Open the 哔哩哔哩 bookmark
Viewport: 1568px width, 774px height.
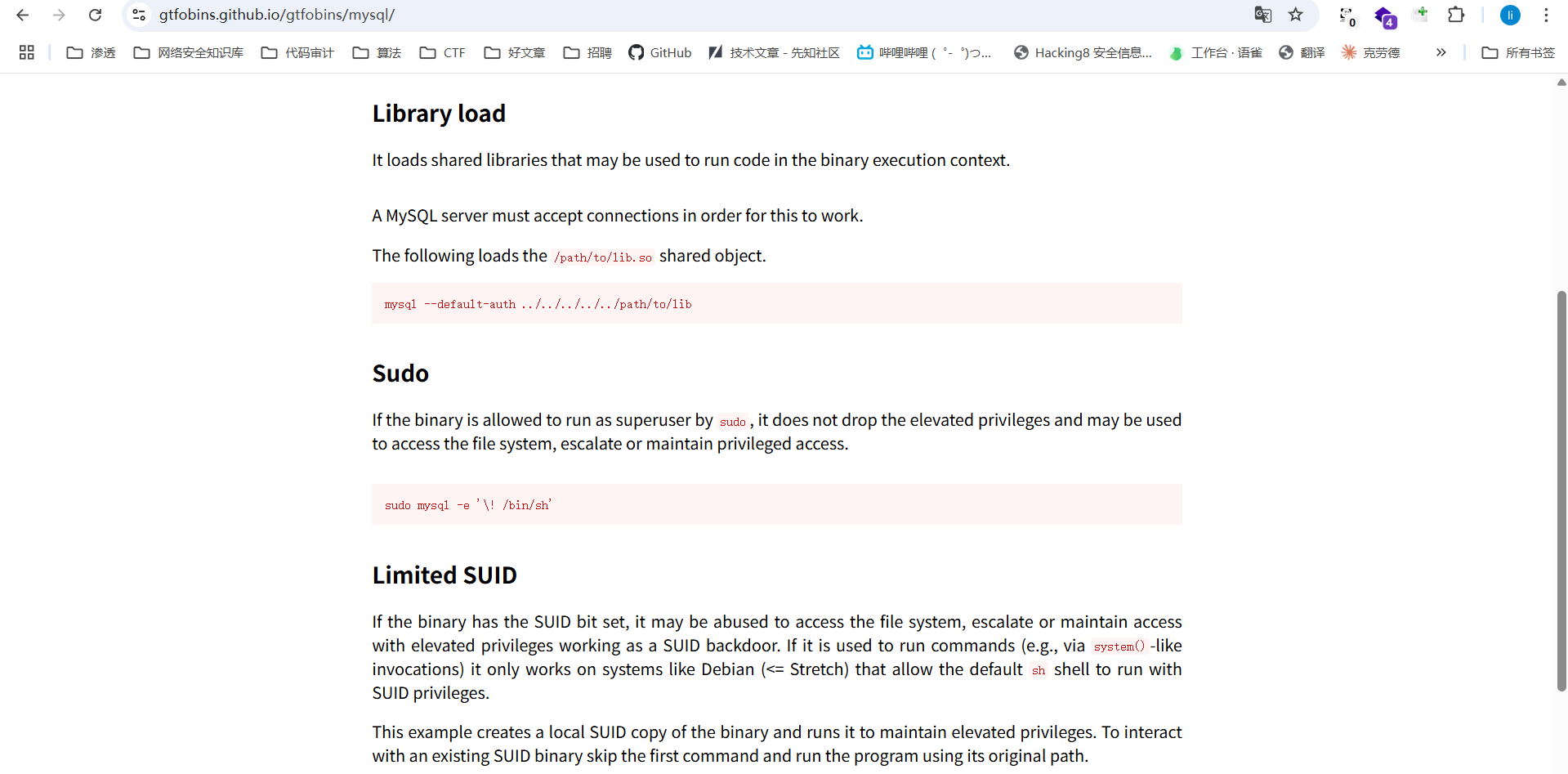point(924,52)
